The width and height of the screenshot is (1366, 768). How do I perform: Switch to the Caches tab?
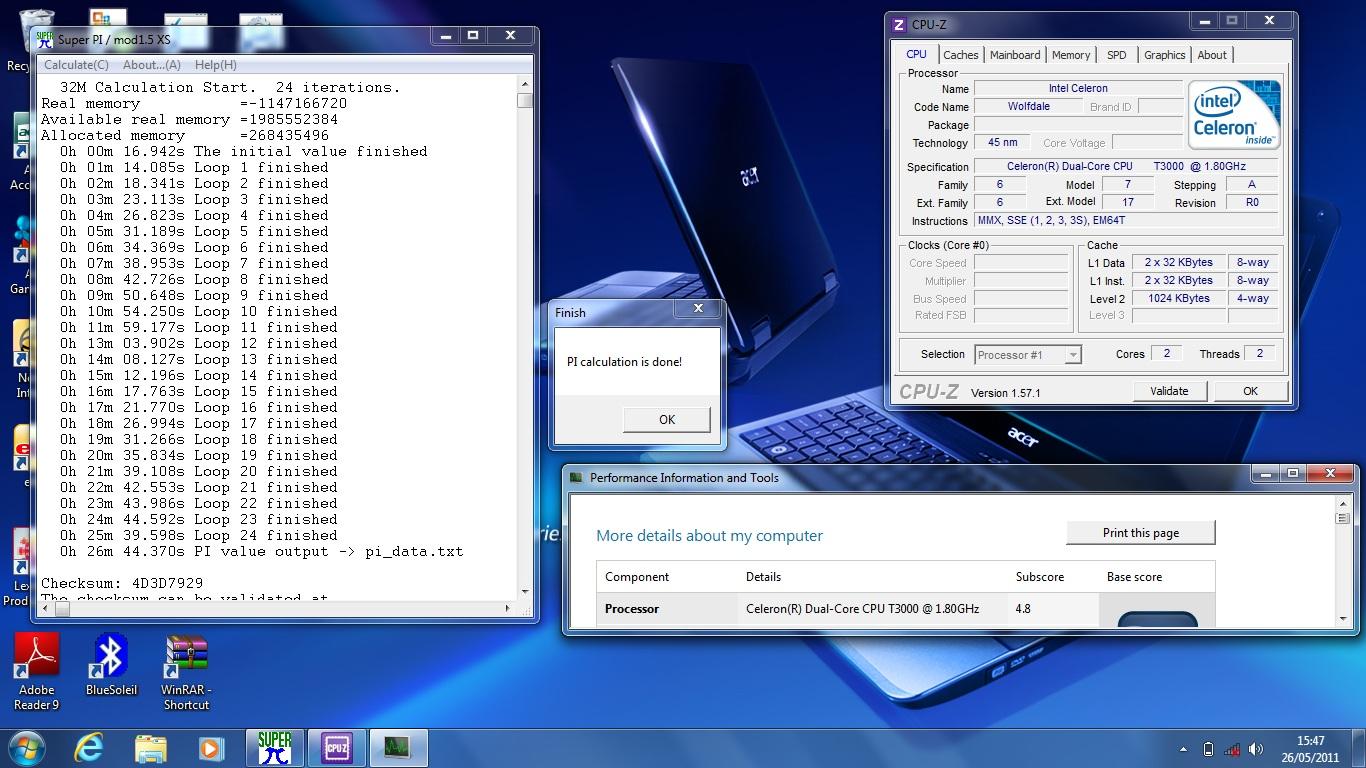click(x=961, y=55)
